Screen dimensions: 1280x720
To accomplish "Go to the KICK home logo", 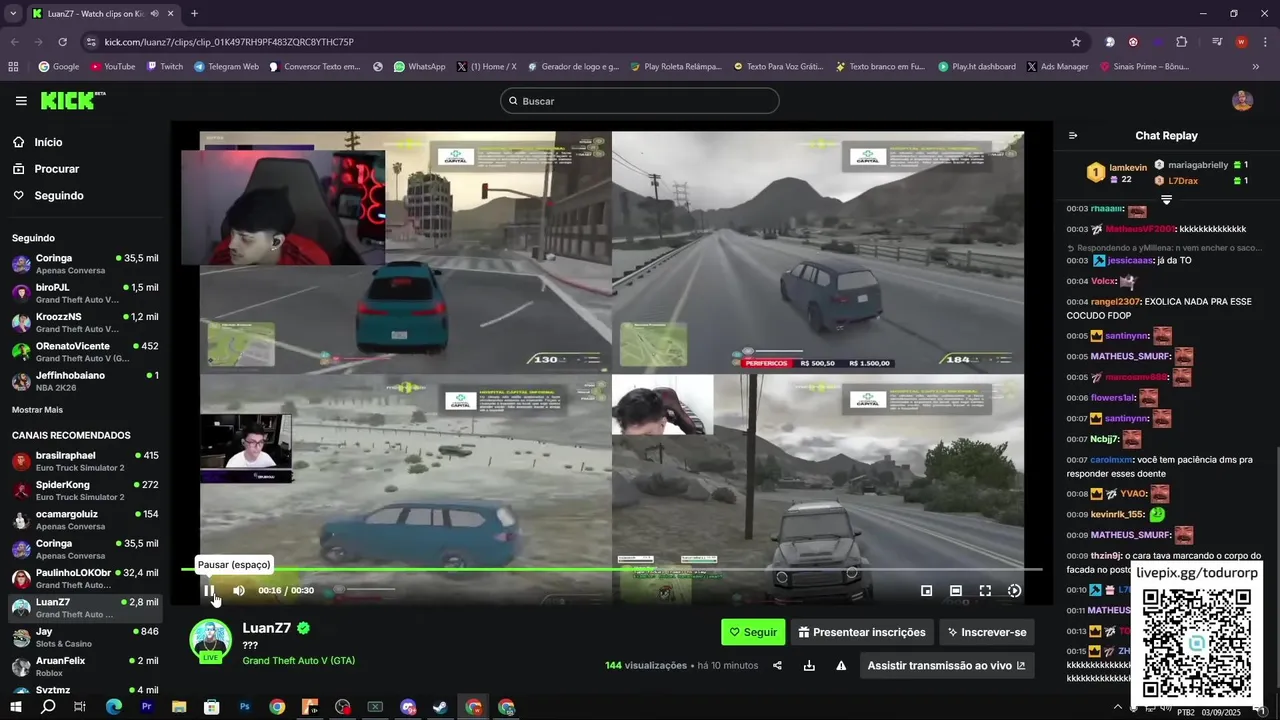I will 72,100.
